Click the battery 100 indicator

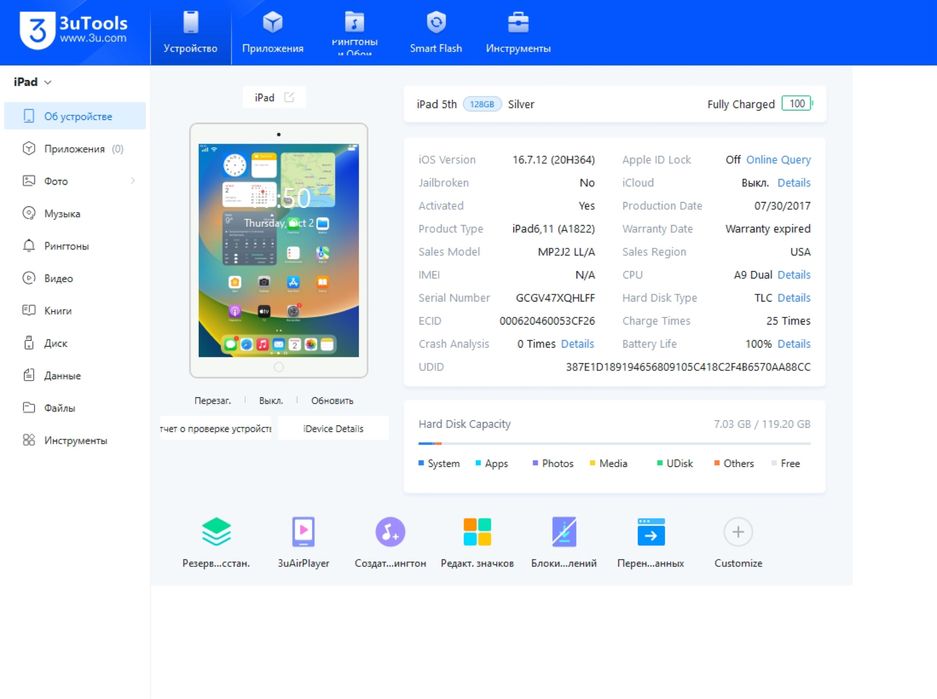(x=797, y=103)
